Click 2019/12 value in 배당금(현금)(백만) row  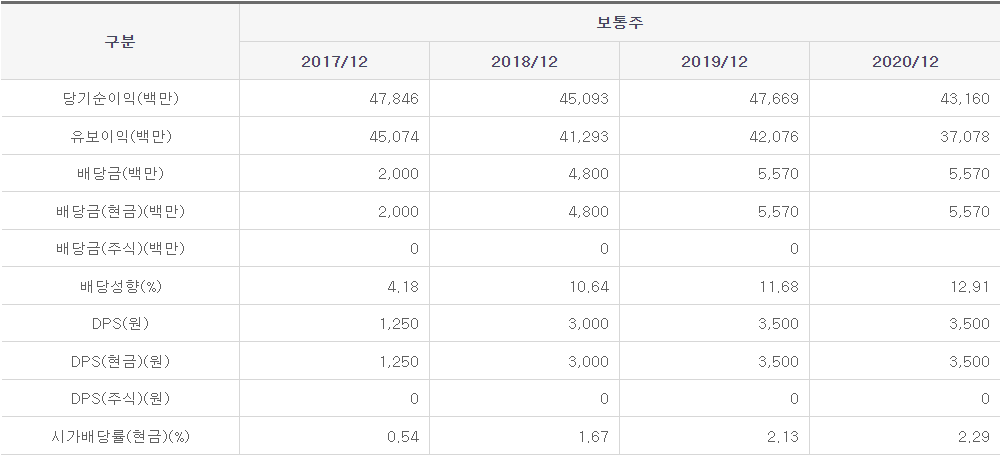[779, 211]
